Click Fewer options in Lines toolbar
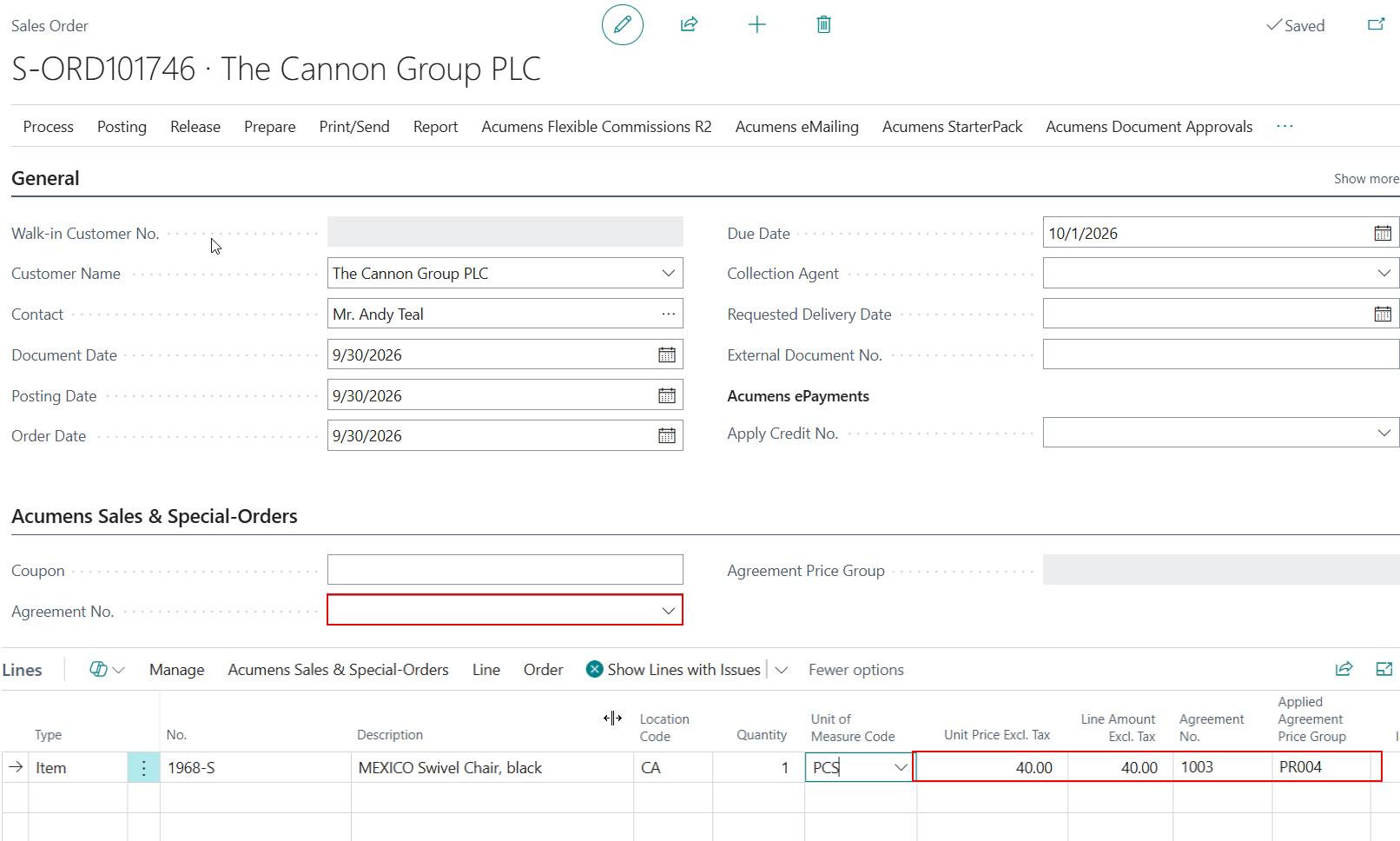Screen dimensions: 1400x841 855,670
